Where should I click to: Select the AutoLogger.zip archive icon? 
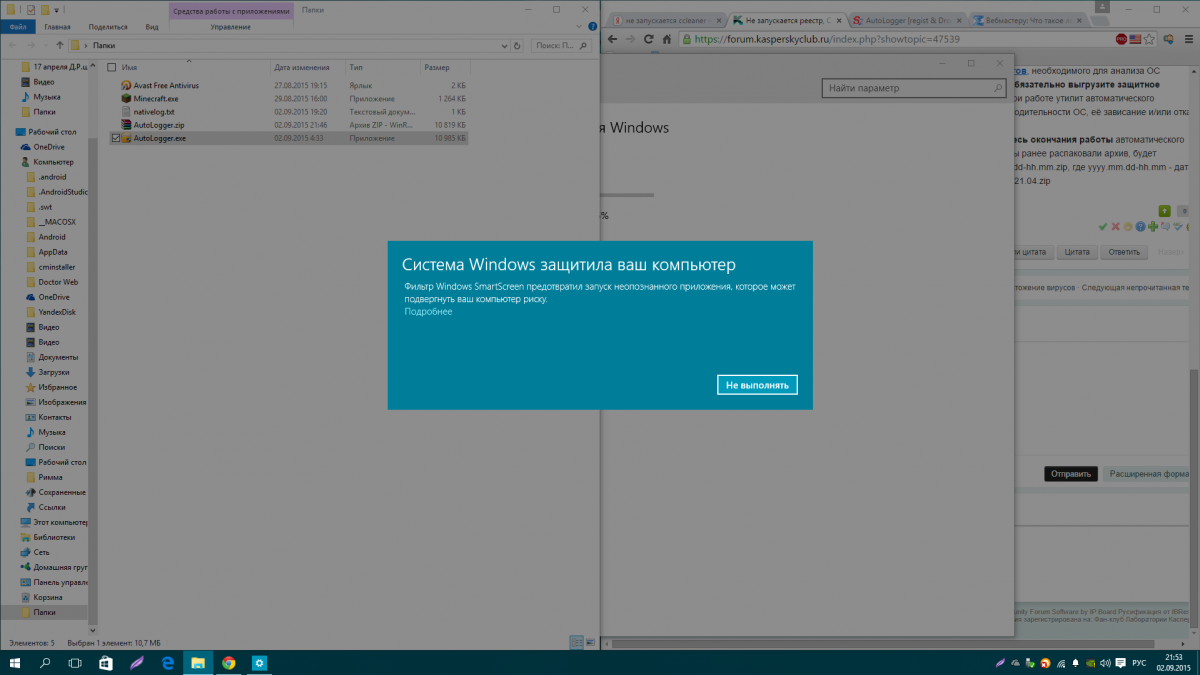coord(126,125)
